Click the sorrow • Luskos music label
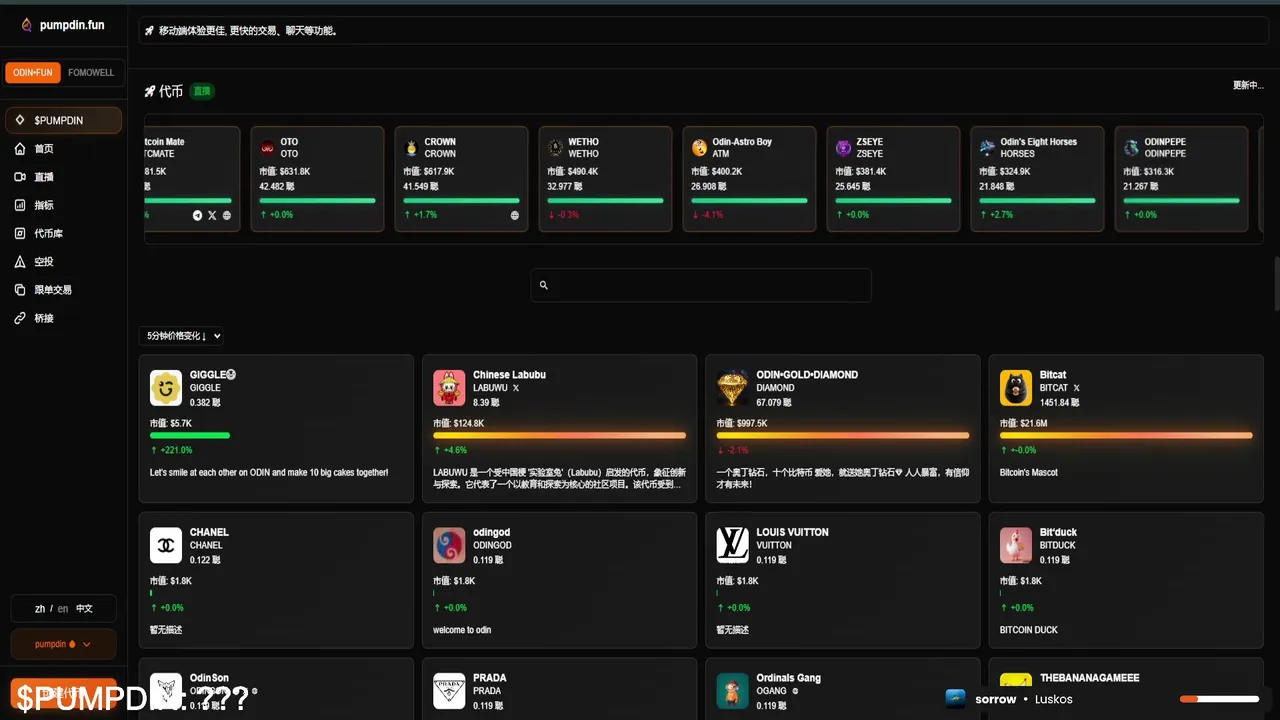 click(1024, 699)
